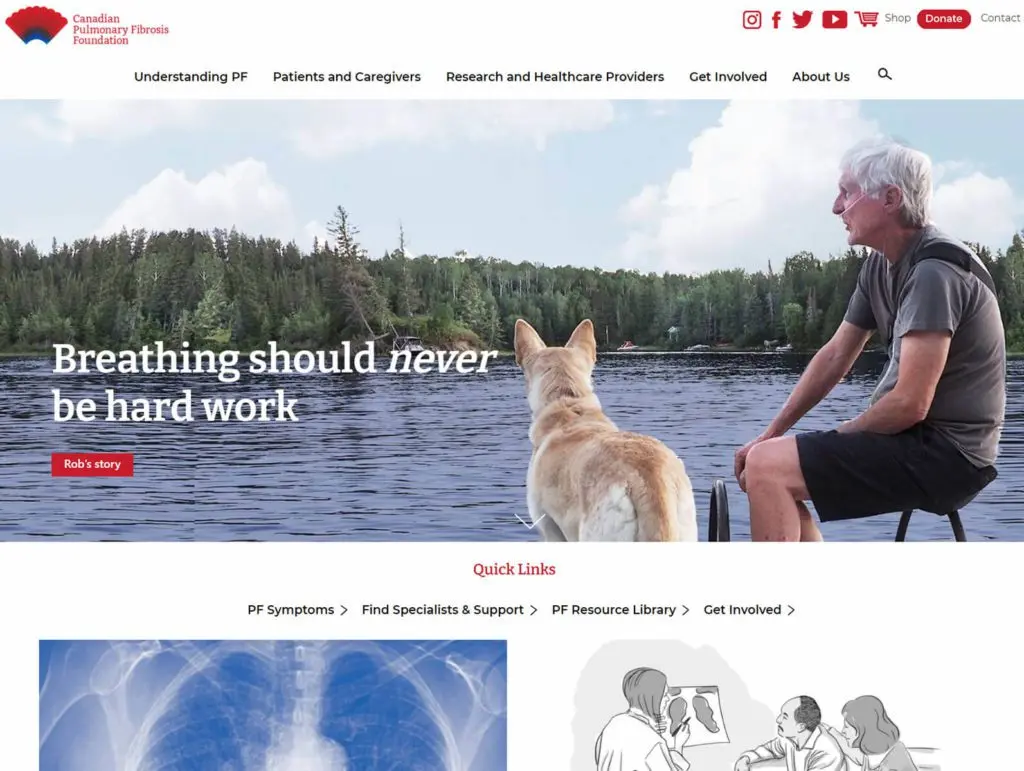Go to the Contact link
The height and width of the screenshot is (771, 1024).
click(1000, 18)
